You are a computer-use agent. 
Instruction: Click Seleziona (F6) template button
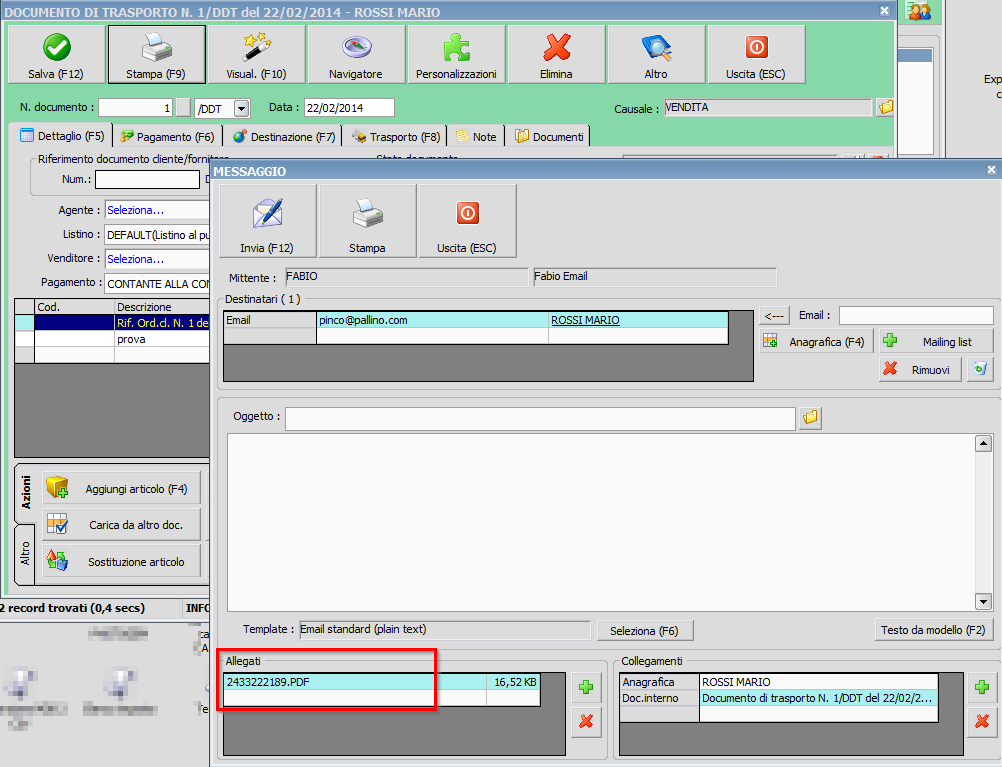point(645,630)
